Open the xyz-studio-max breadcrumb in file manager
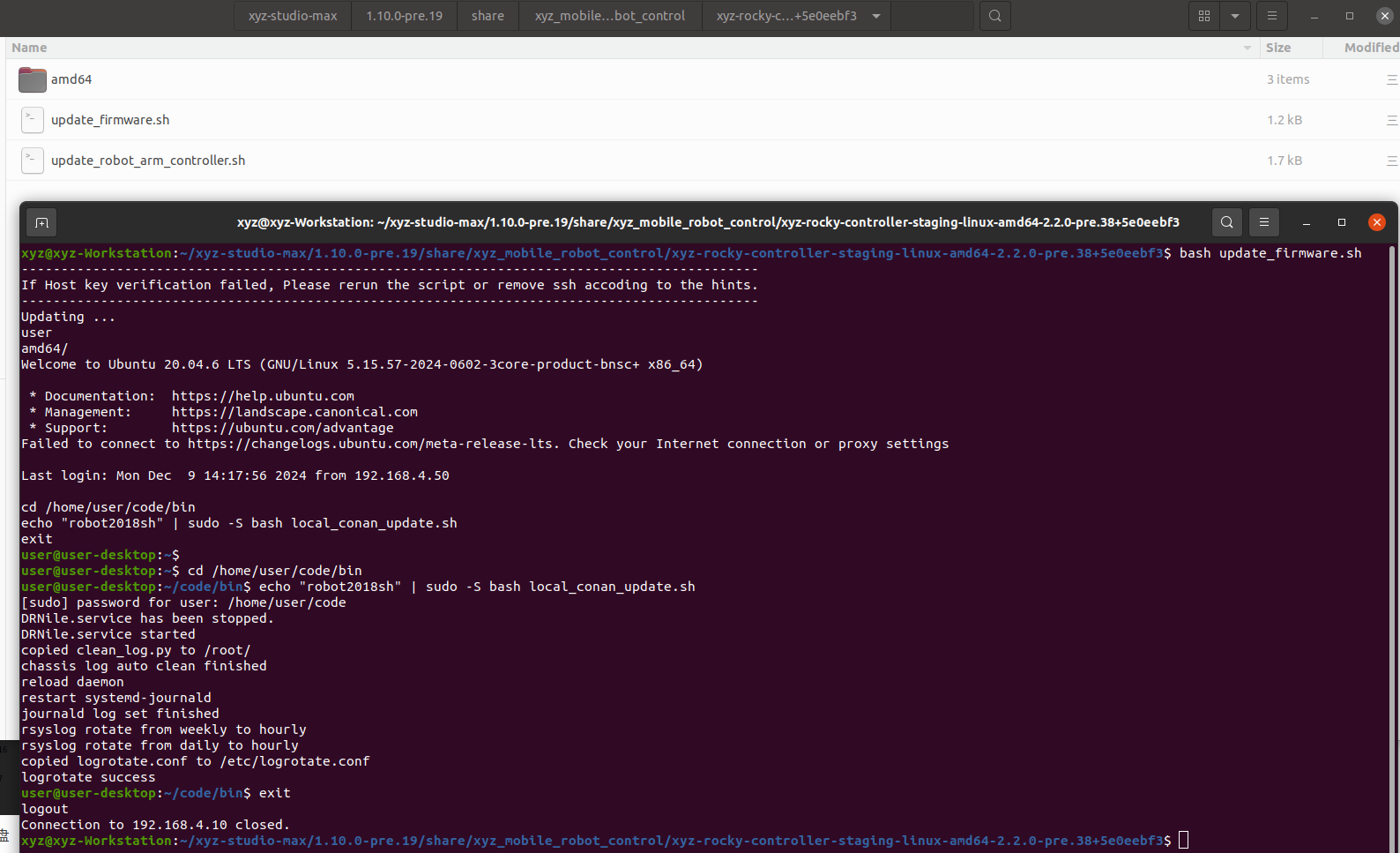 click(293, 16)
